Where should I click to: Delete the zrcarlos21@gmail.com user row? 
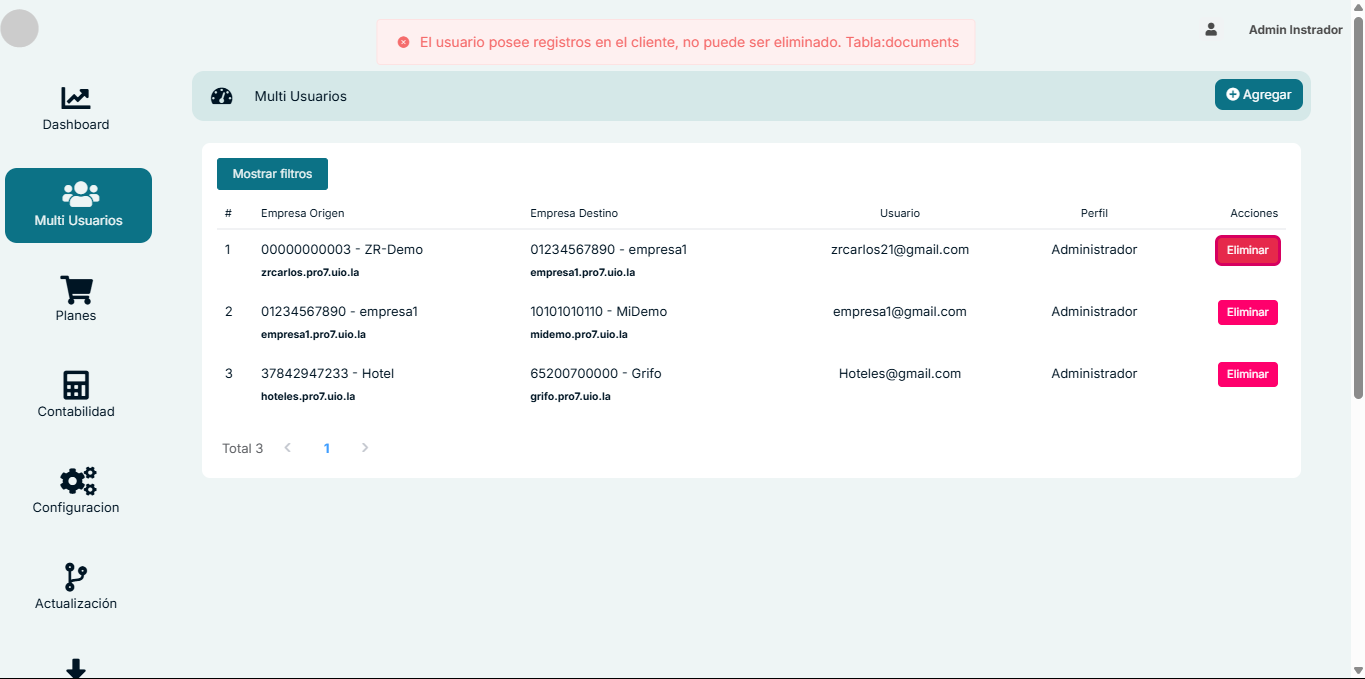click(x=1247, y=250)
